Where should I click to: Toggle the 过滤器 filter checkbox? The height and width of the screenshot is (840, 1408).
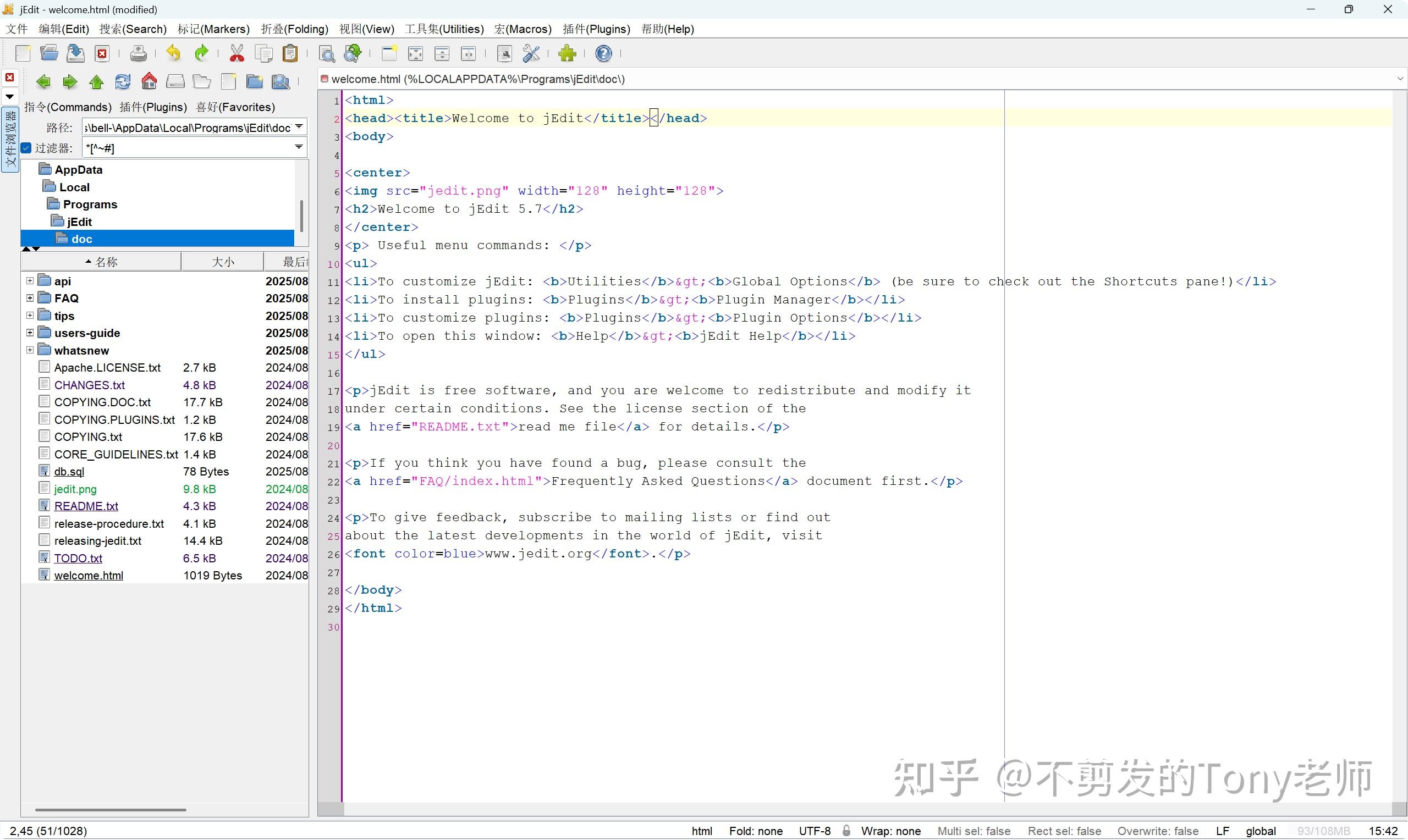pyautogui.click(x=26, y=148)
